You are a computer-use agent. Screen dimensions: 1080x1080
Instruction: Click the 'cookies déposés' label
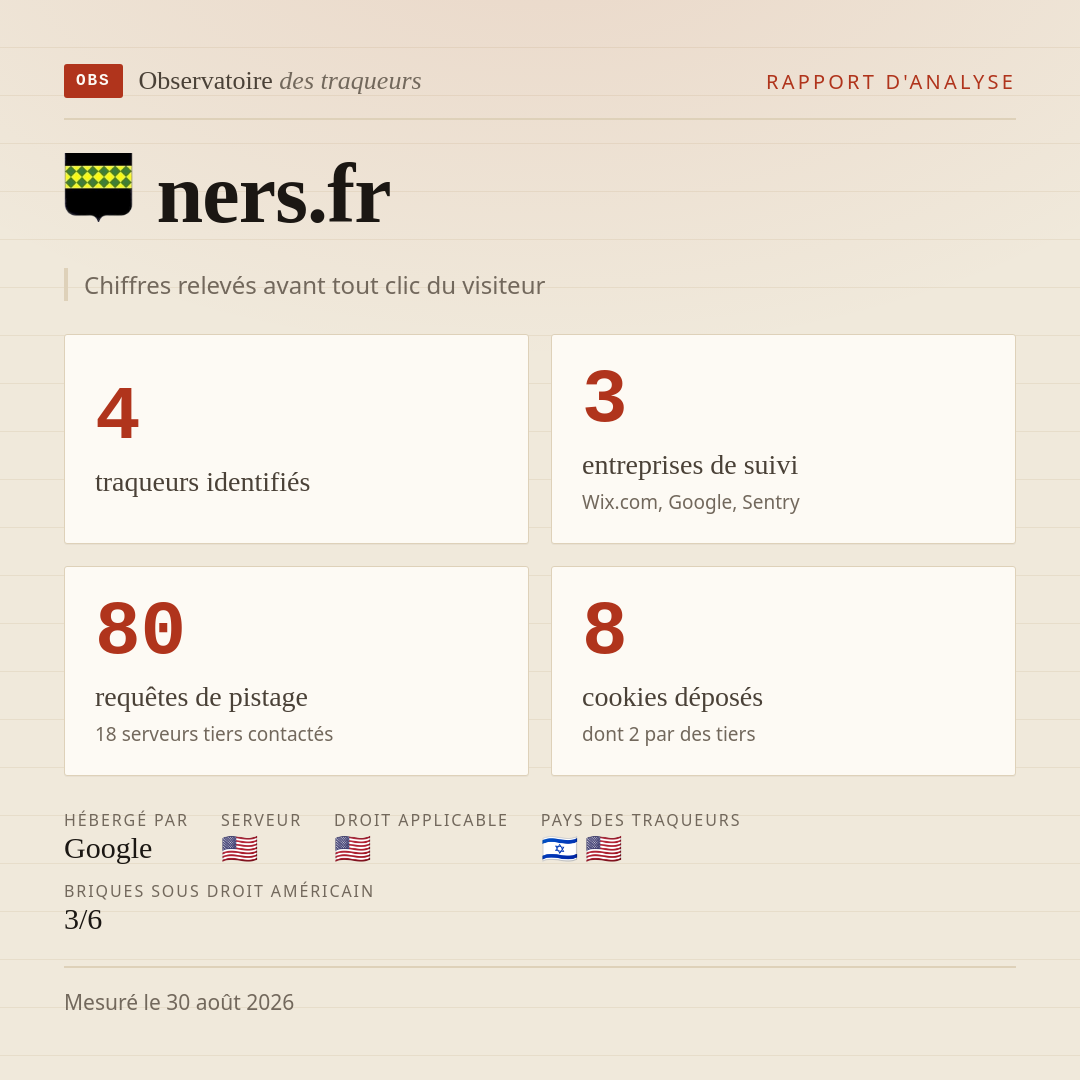(672, 698)
